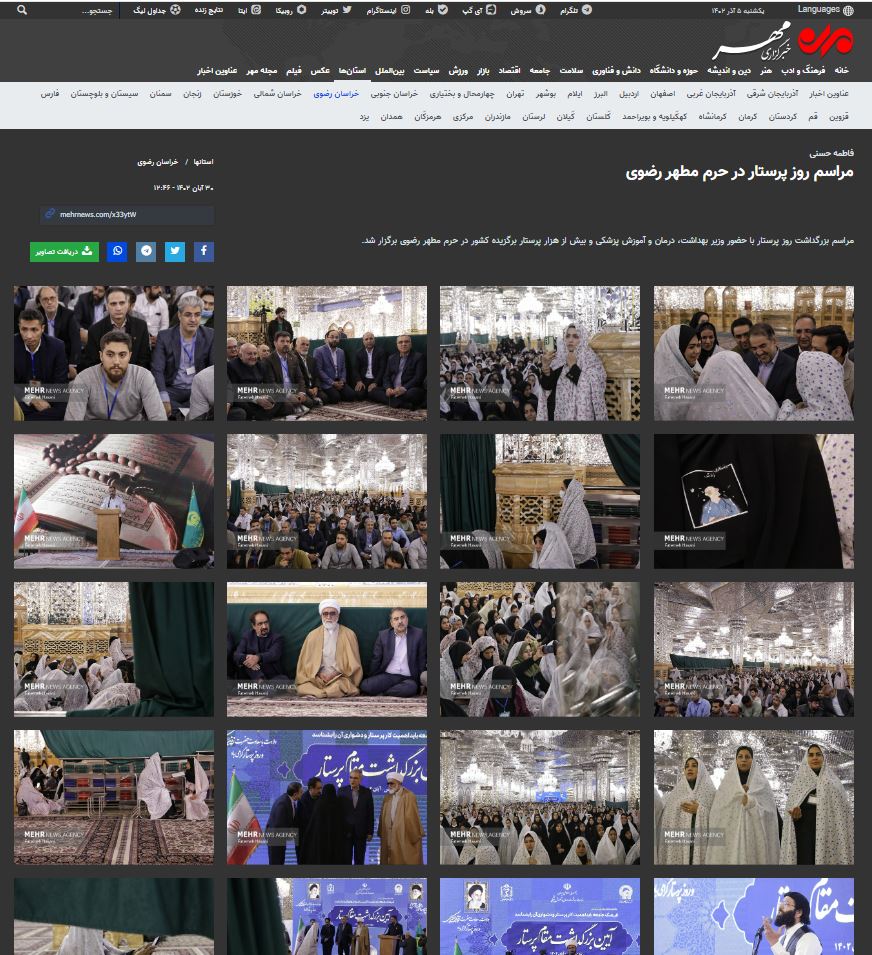The image size is (872, 955).
Task: Open photo of three women in white chadors
Action: (754, 797)
